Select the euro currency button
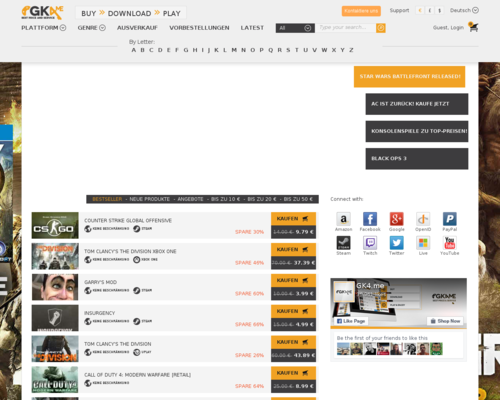 pos(420,11)
